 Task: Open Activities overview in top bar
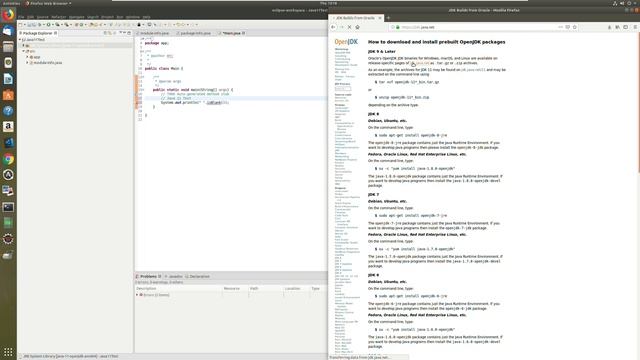coord(10,3)
